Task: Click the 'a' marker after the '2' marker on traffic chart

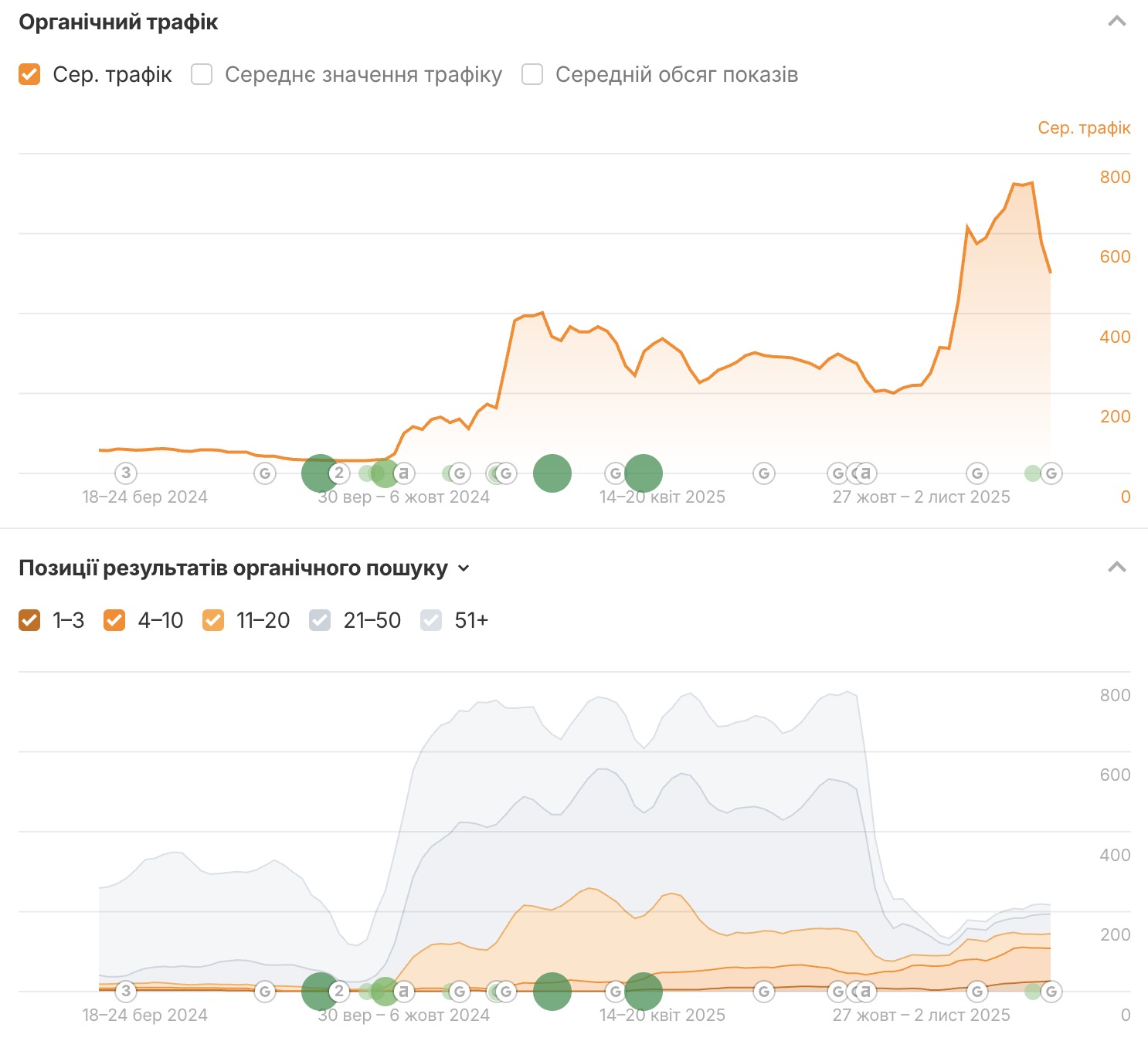Action: [x=404, y=473]
